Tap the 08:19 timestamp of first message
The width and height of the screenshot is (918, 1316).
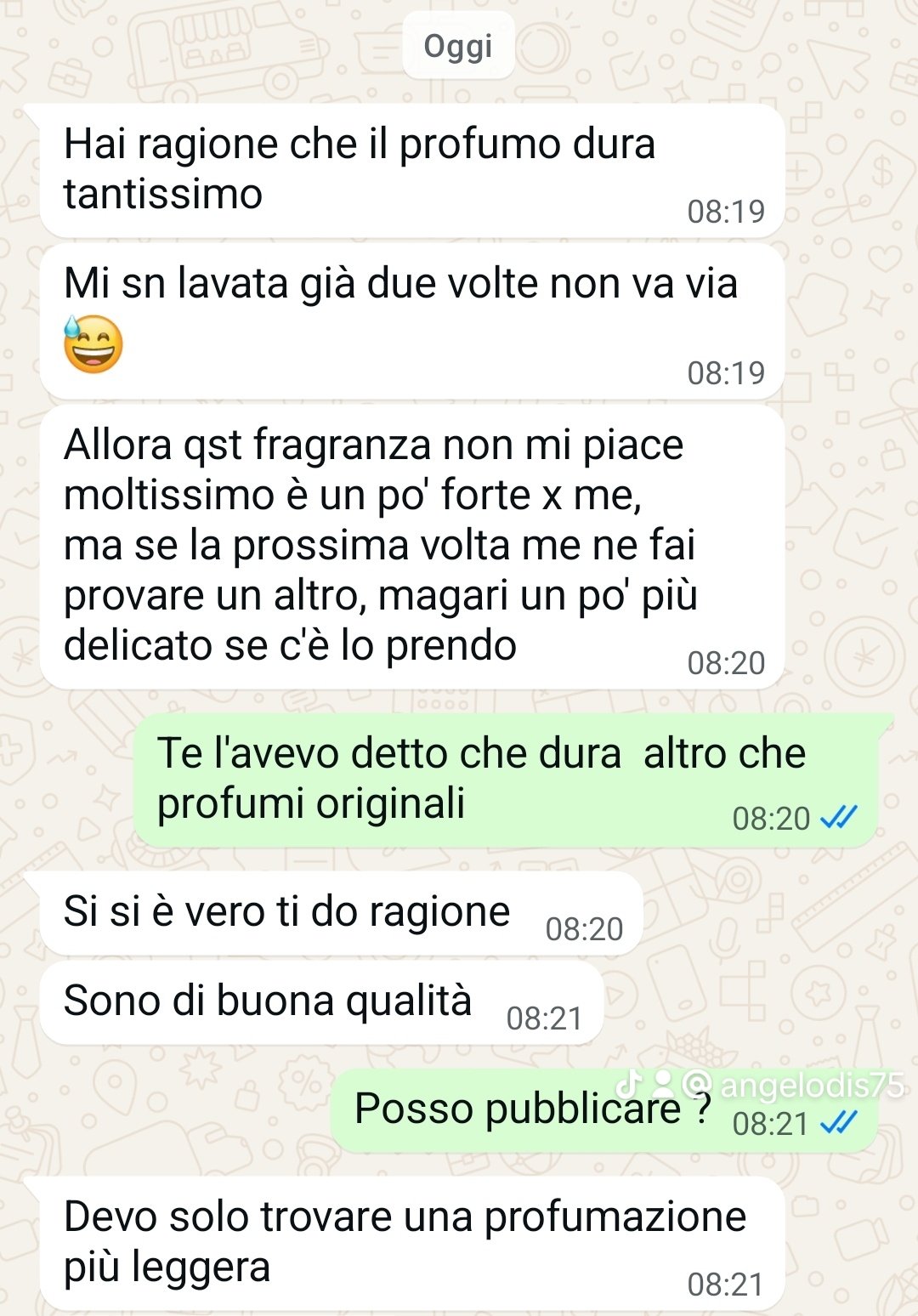(726, 212)
